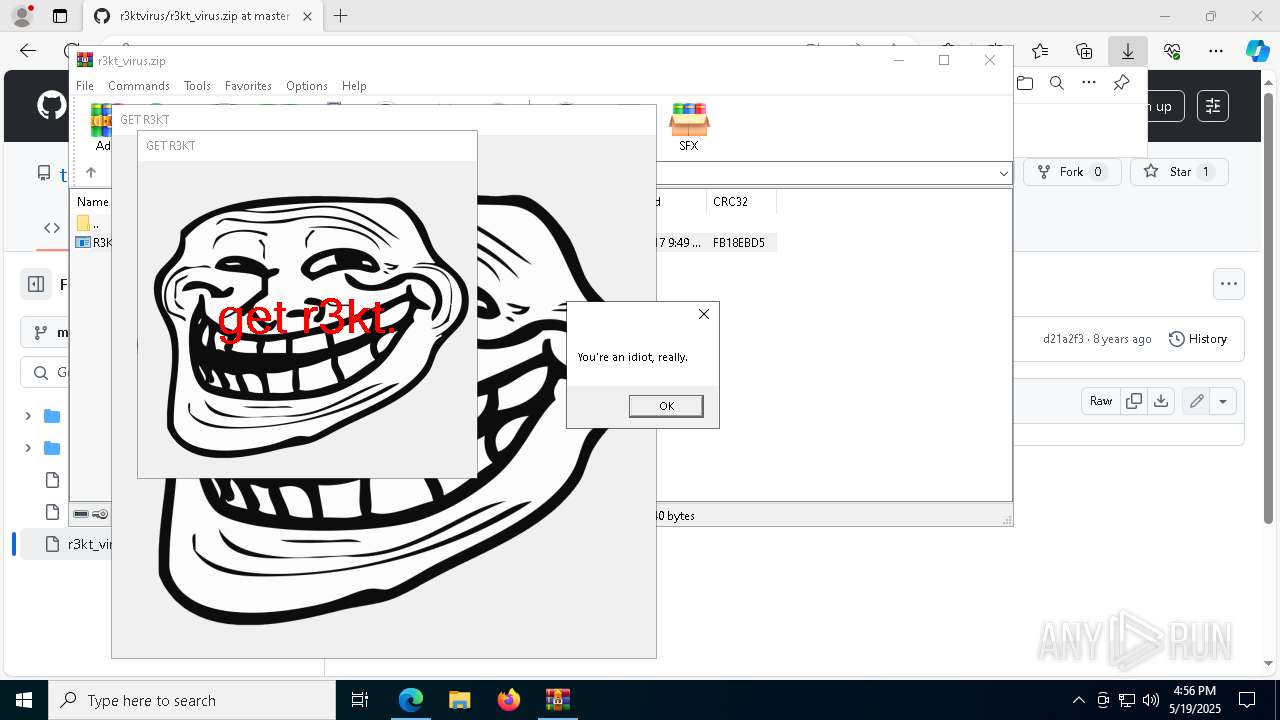Open File Explorer from taskbar
The image size is (1280, 720).
point(460,700)
